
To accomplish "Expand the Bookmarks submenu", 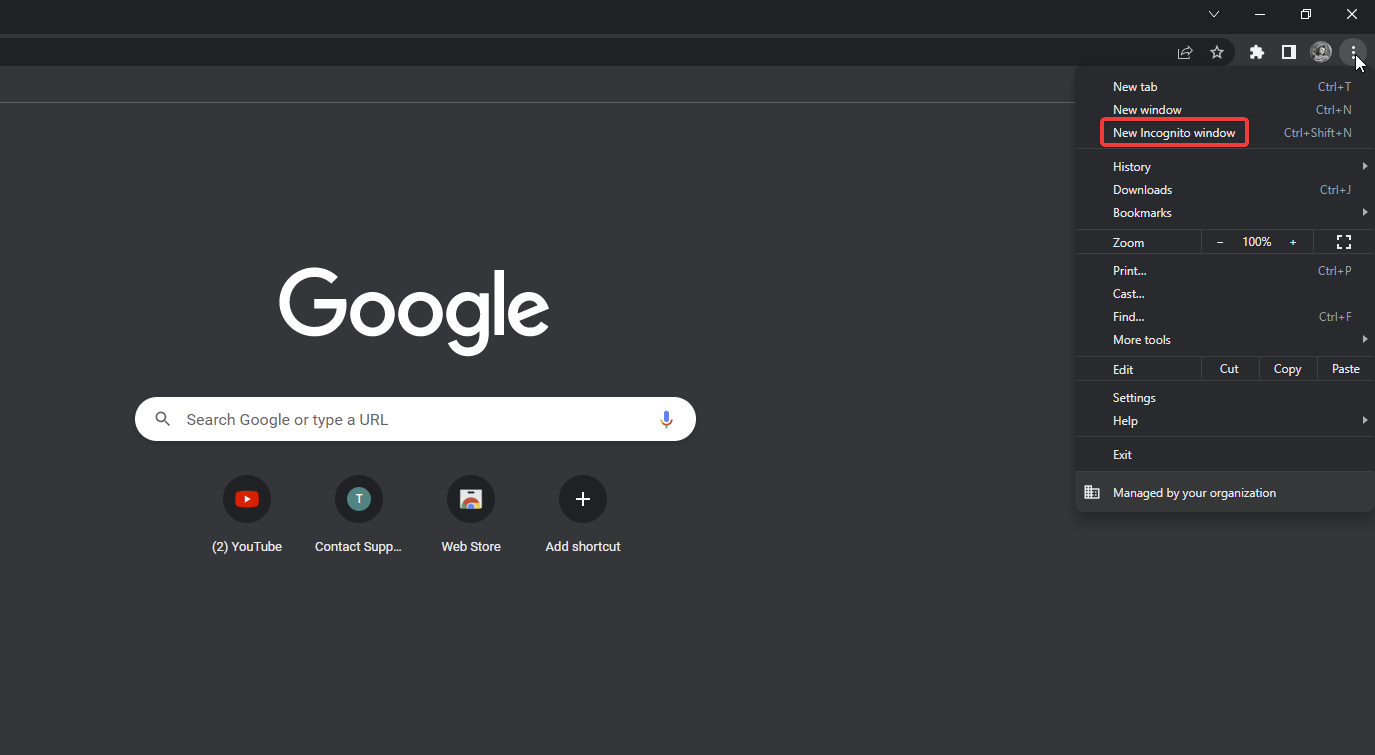I will (1225, 213).
